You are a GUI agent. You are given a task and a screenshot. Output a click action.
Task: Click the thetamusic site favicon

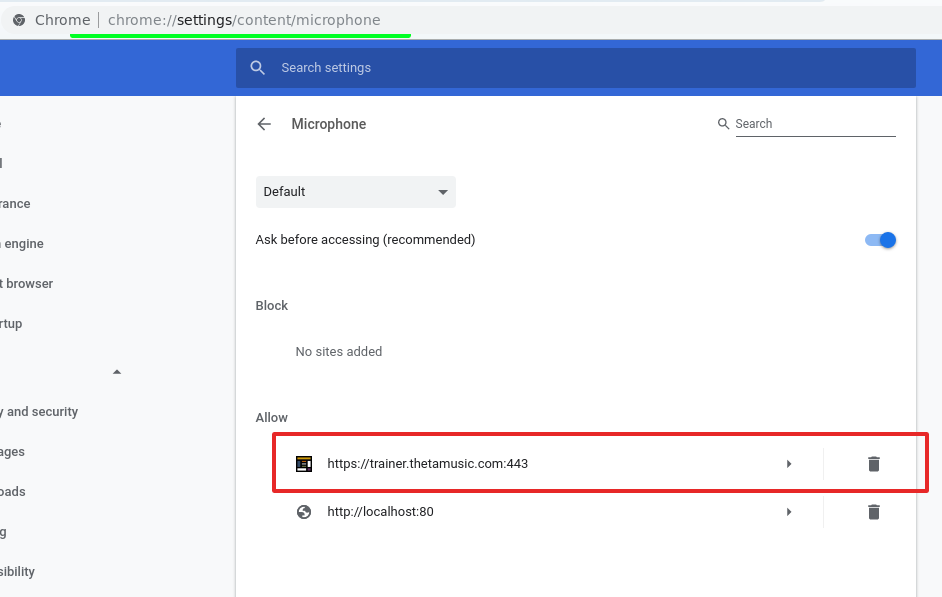coord(304,464)
